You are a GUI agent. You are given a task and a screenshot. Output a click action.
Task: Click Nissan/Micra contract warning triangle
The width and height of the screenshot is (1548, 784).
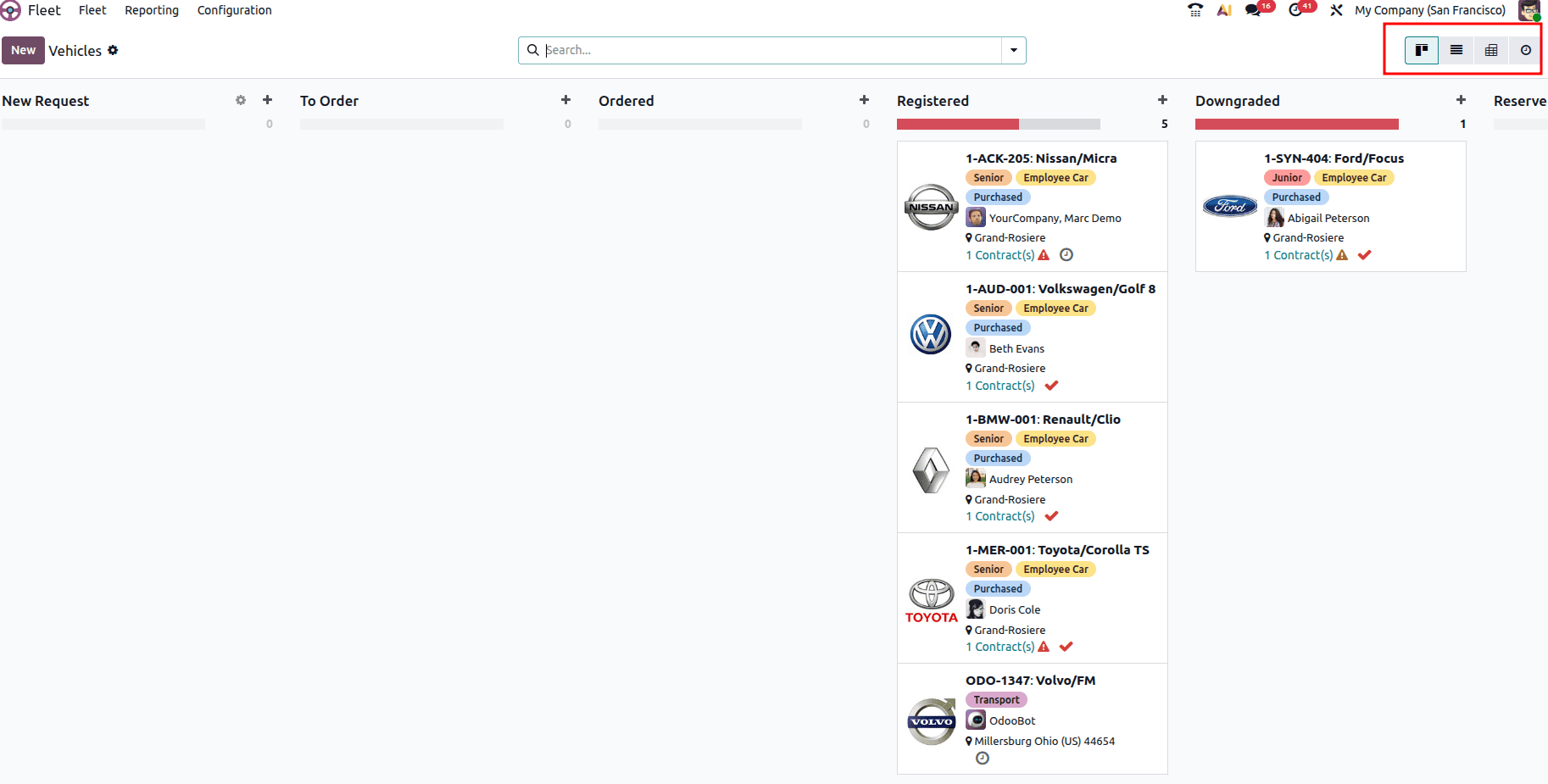[1044, 255]
